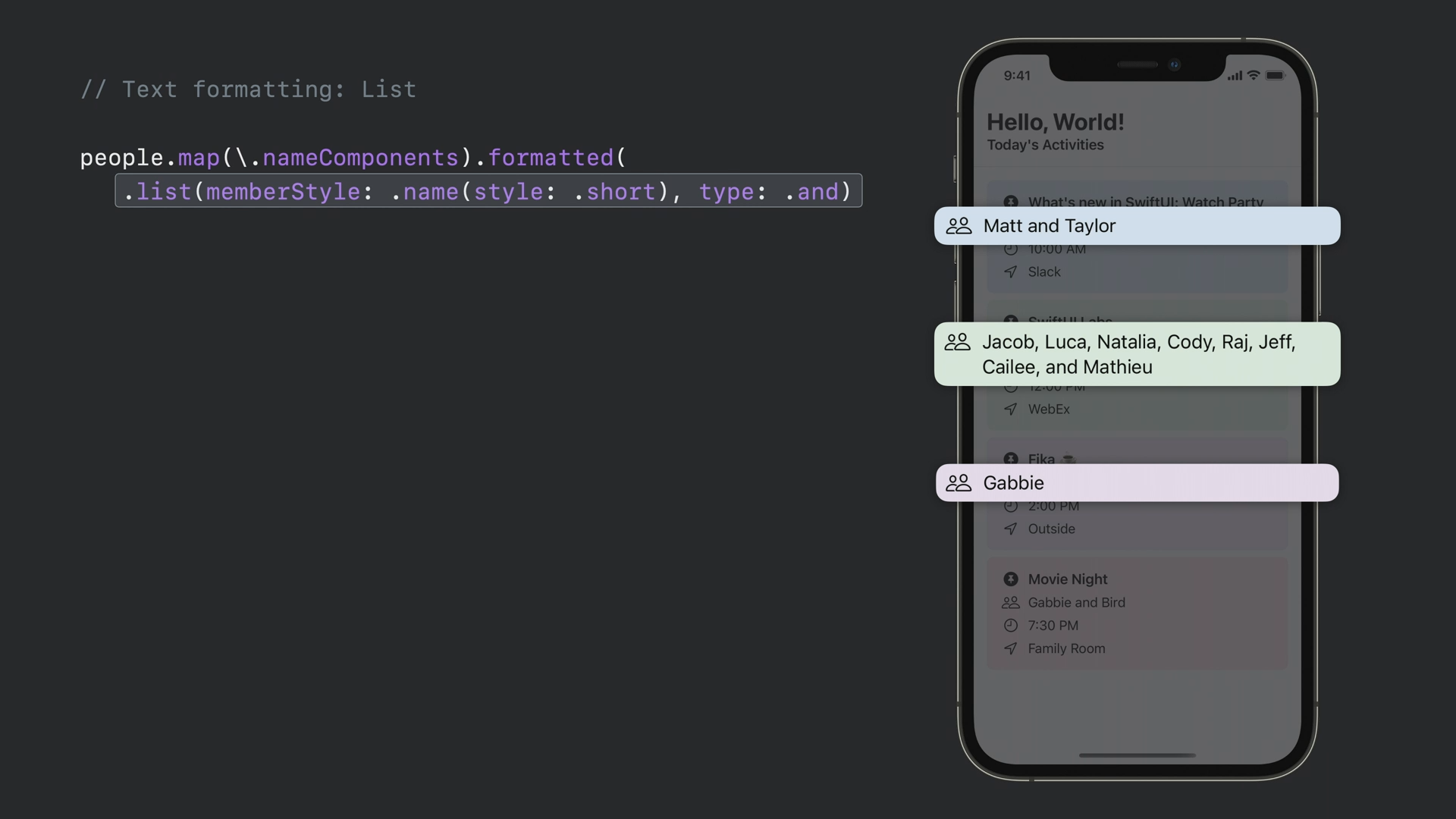Click the location arrow icon beside Family Room

click(1010, 648)
